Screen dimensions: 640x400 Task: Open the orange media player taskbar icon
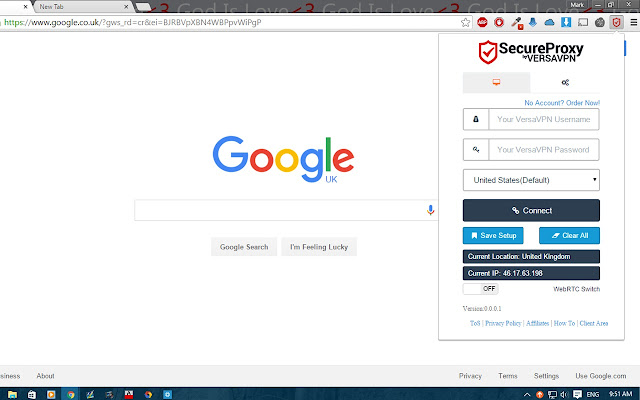click(x=51, y=394)
